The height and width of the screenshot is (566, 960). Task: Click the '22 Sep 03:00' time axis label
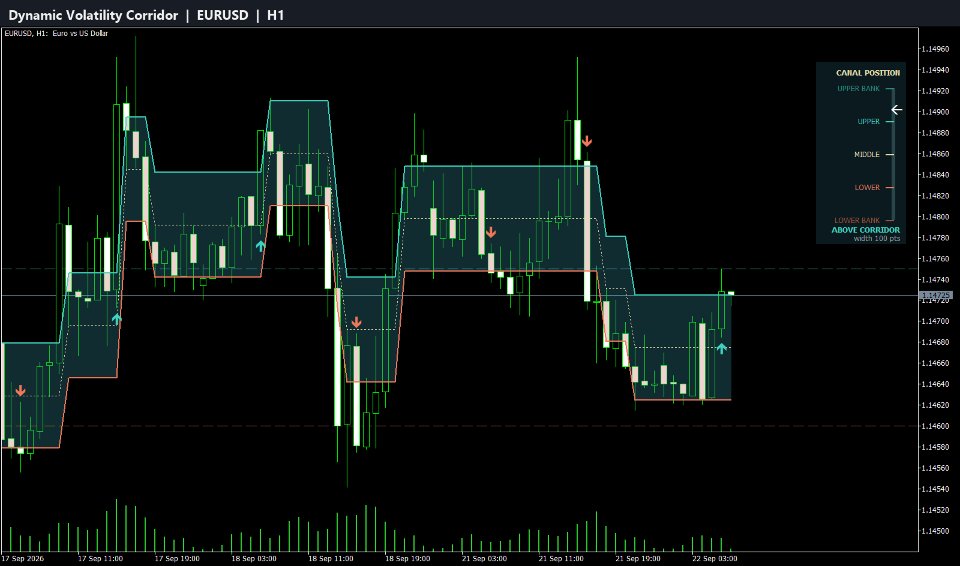pos(714,559)
